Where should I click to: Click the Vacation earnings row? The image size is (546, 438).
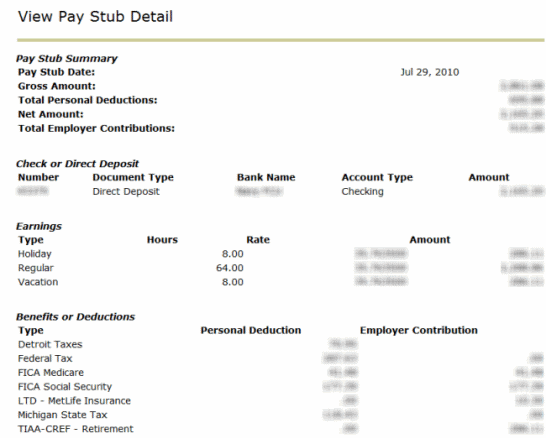[x=280, y=282]
